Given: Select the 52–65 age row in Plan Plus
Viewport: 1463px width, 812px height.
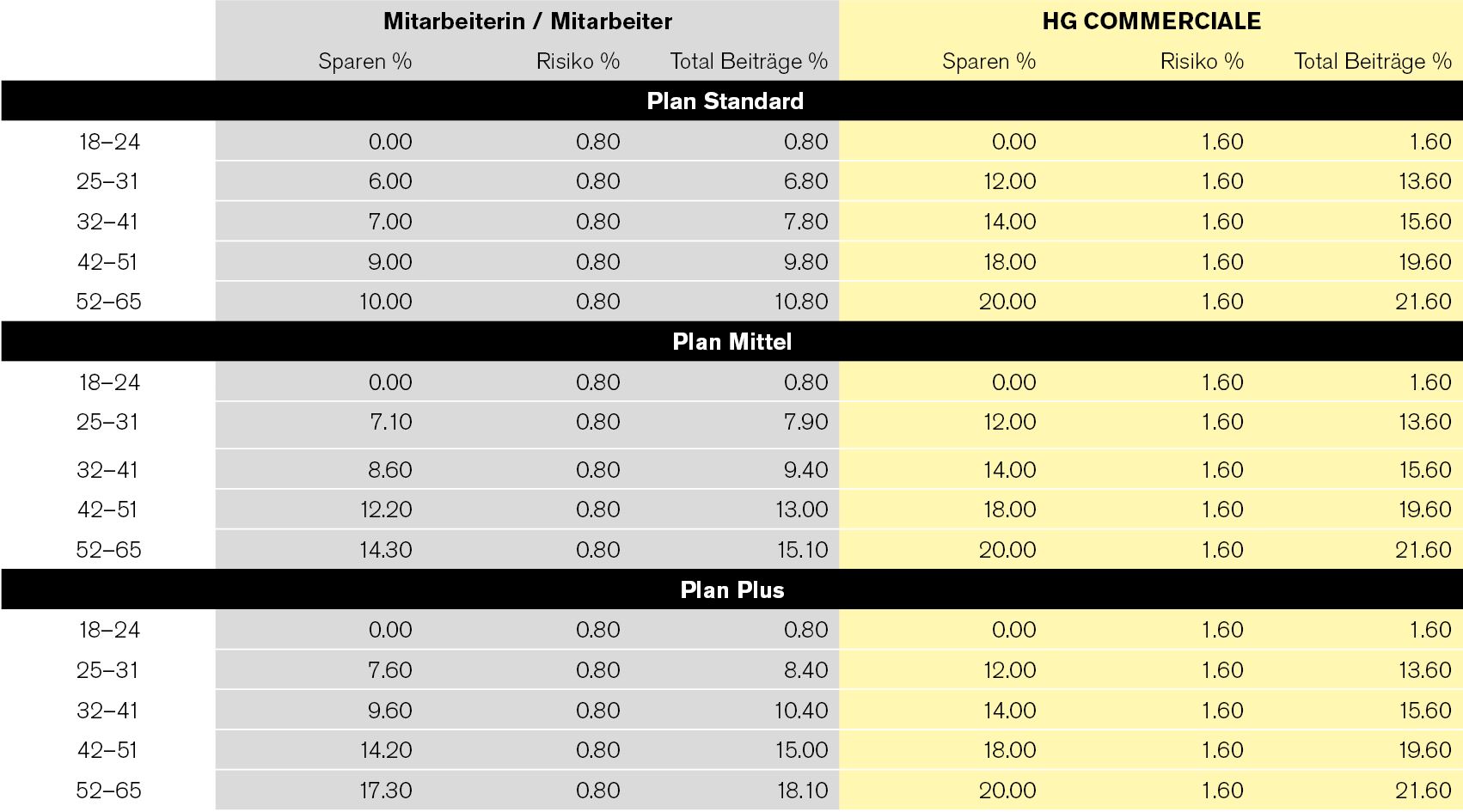Looking at the screenshot, I should coord(109,791).
